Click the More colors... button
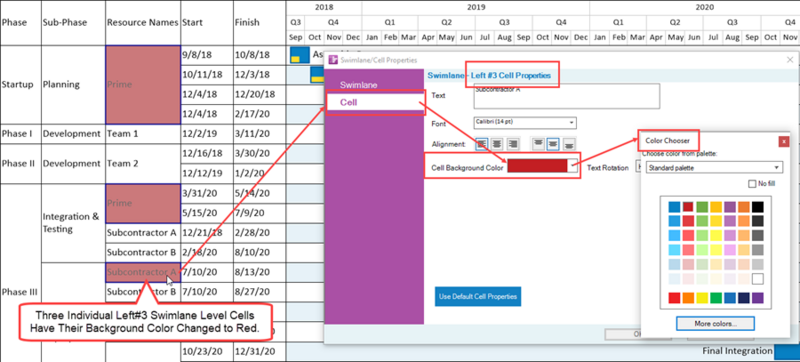The width and height of the screenshot is (800, 362). coord(715,323)
